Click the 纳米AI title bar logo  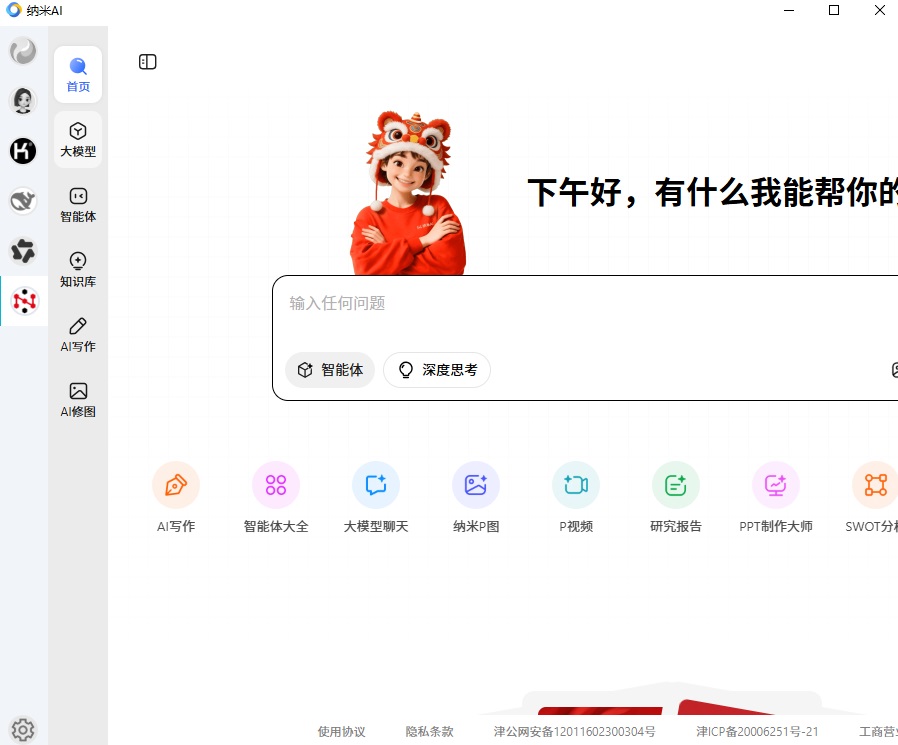point(14,10)
